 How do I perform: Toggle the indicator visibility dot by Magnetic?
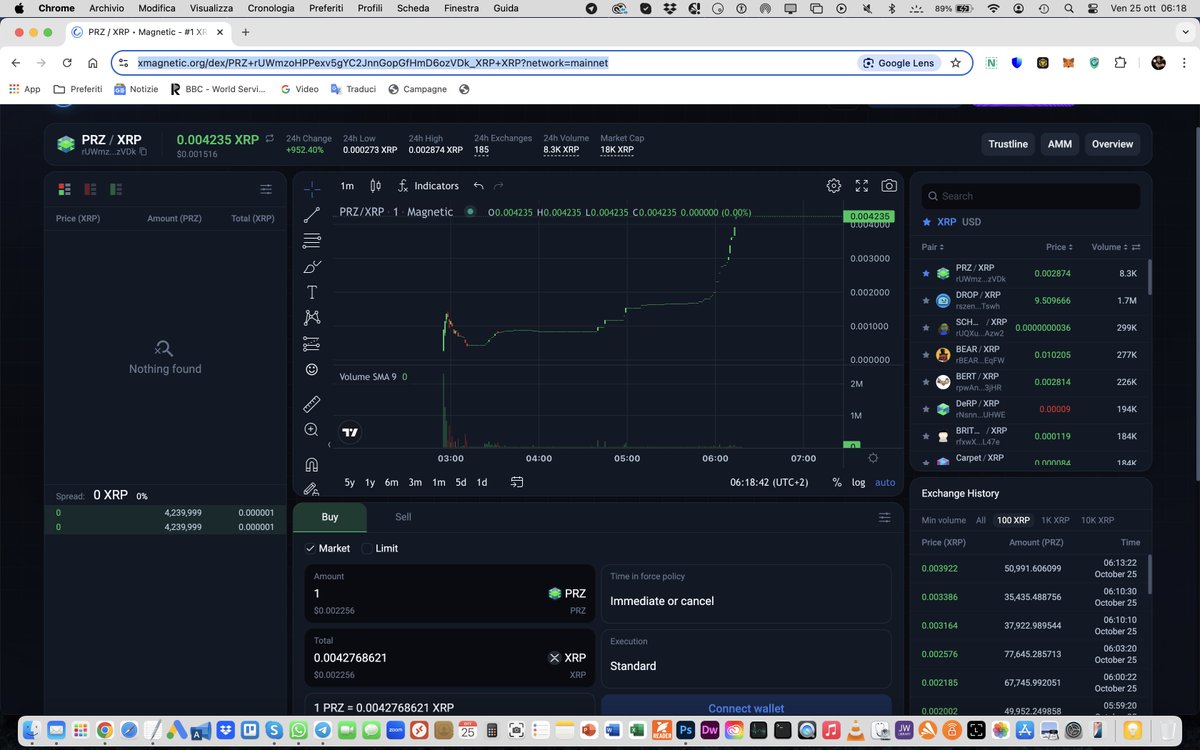tap(470, 212)
